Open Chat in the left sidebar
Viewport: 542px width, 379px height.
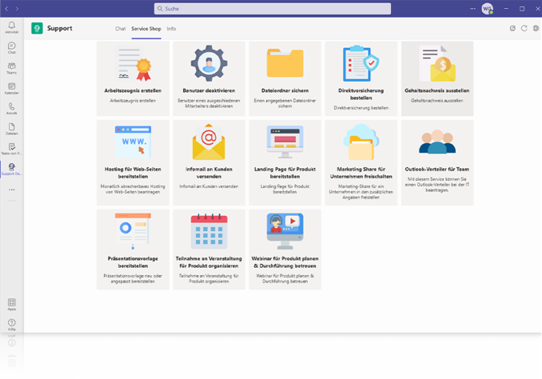click(x=11, y=48)
